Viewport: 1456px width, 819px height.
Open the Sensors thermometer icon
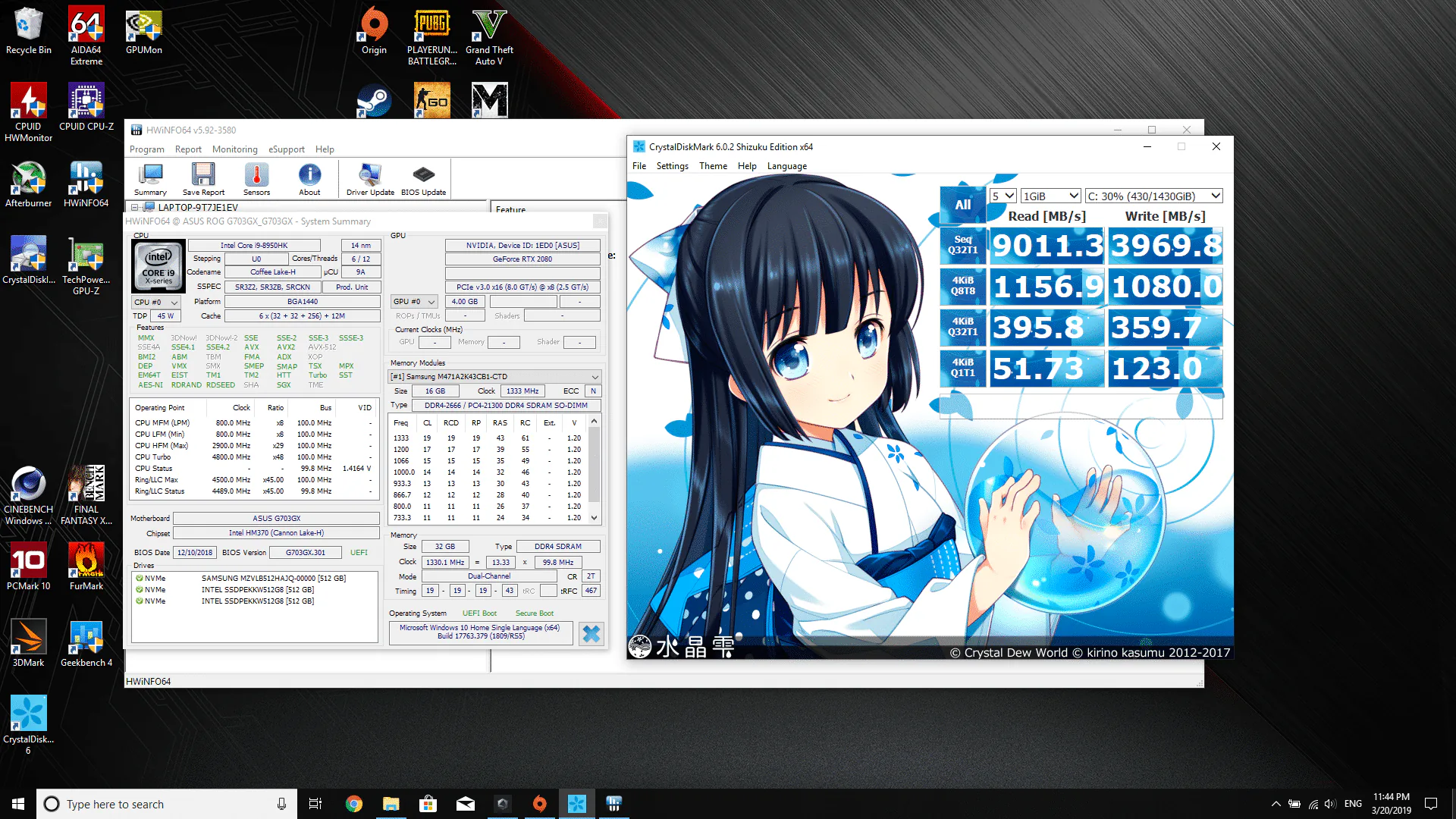point(256,179)
